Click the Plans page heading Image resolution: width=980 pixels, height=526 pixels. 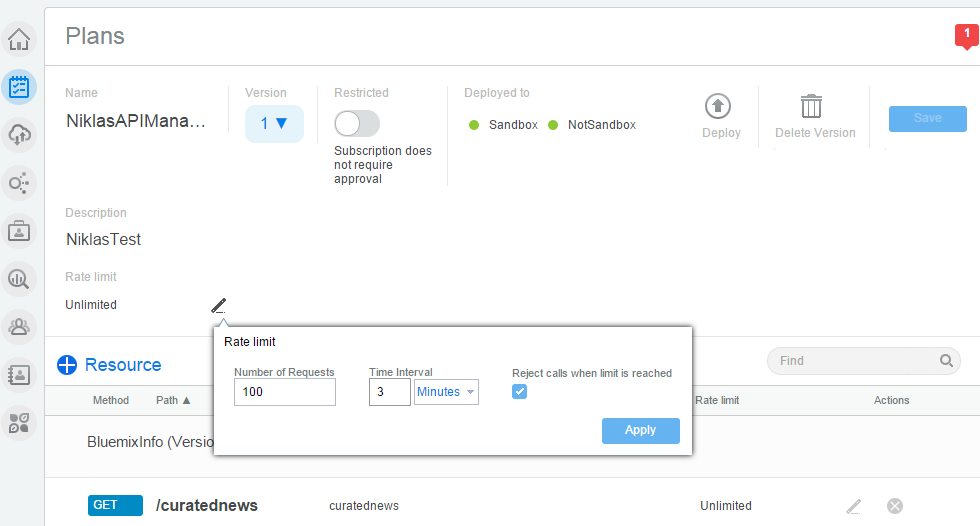(95, 36)
